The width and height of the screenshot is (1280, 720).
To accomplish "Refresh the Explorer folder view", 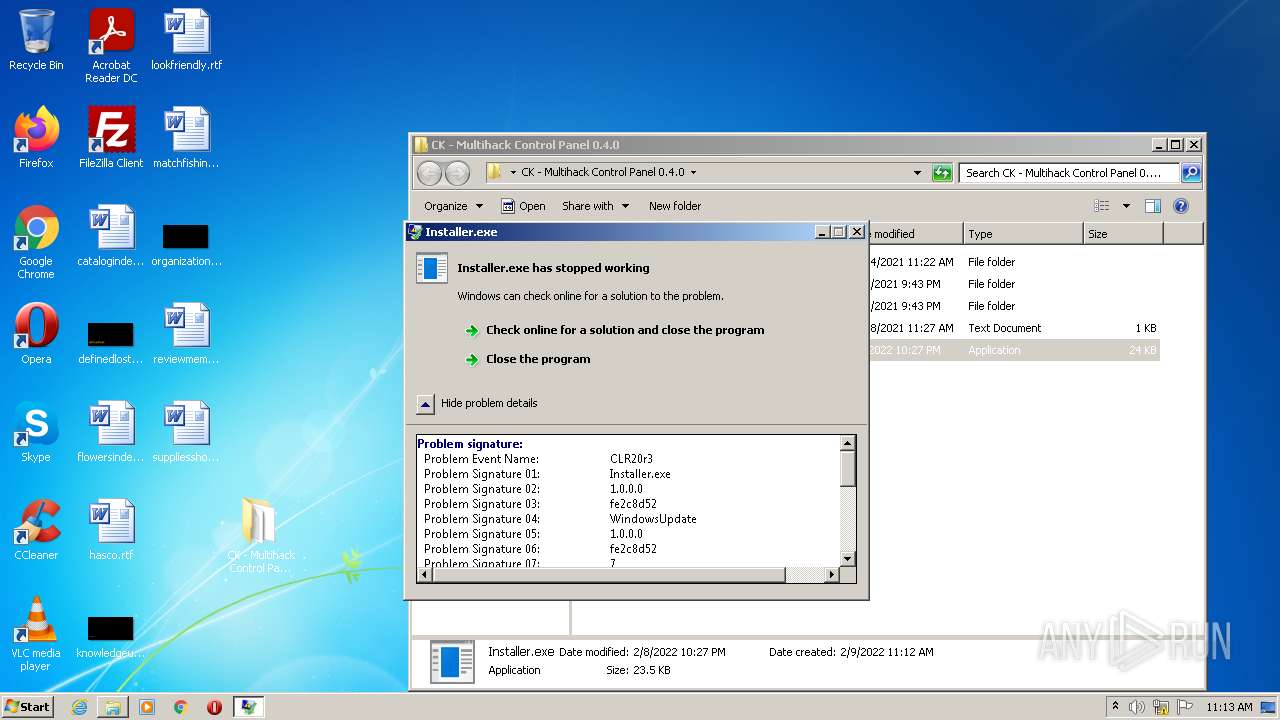I will coord(942,173).
